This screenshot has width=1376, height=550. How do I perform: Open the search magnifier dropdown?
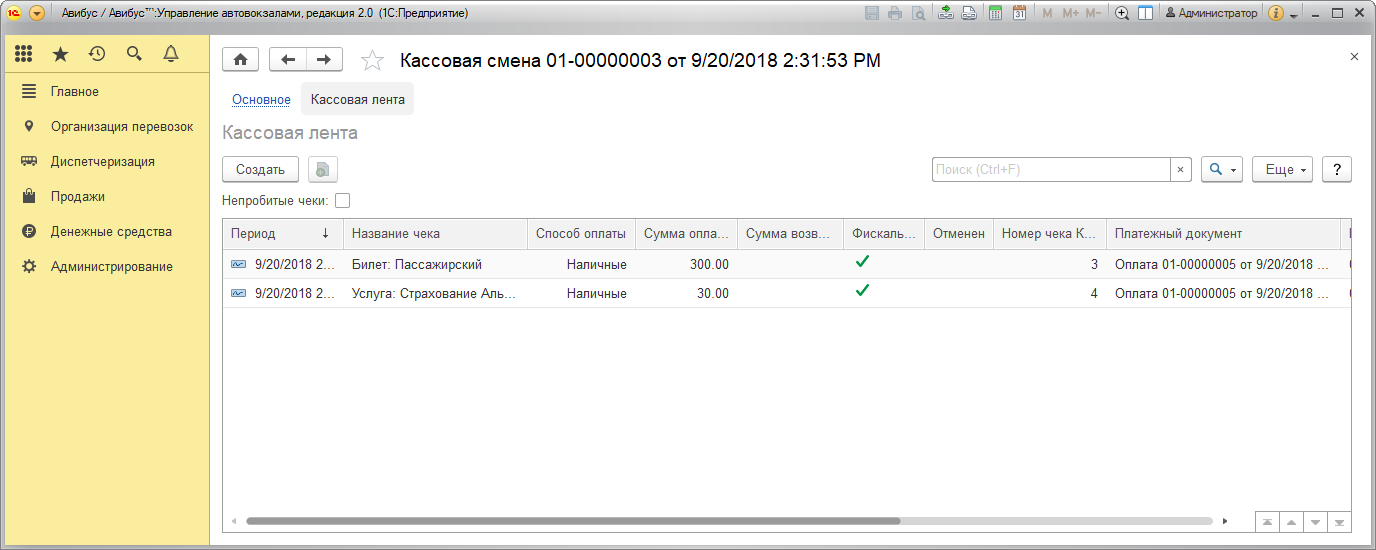[x=1222, y=170]
